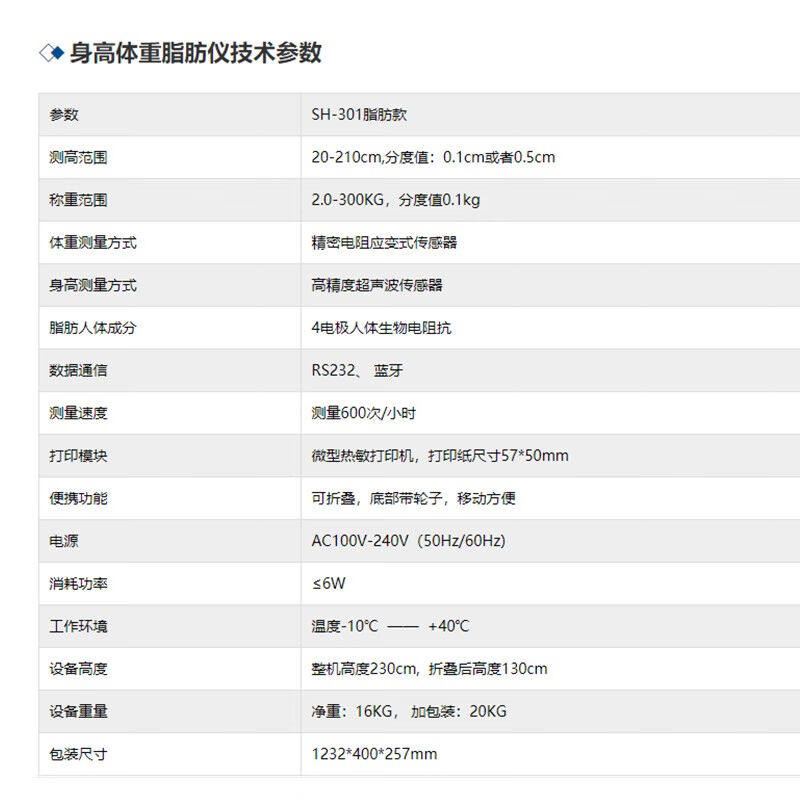
Task: Click the 打印模块 row label
Action: (78, 456)
